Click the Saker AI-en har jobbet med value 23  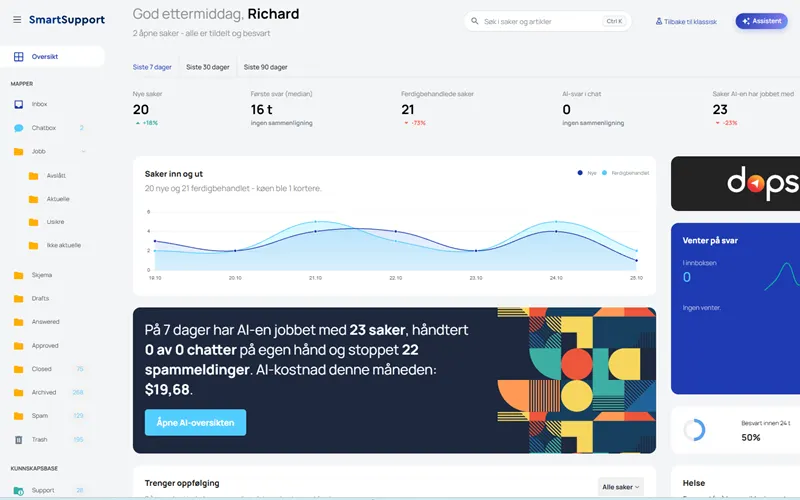click(x=720, y=110)
